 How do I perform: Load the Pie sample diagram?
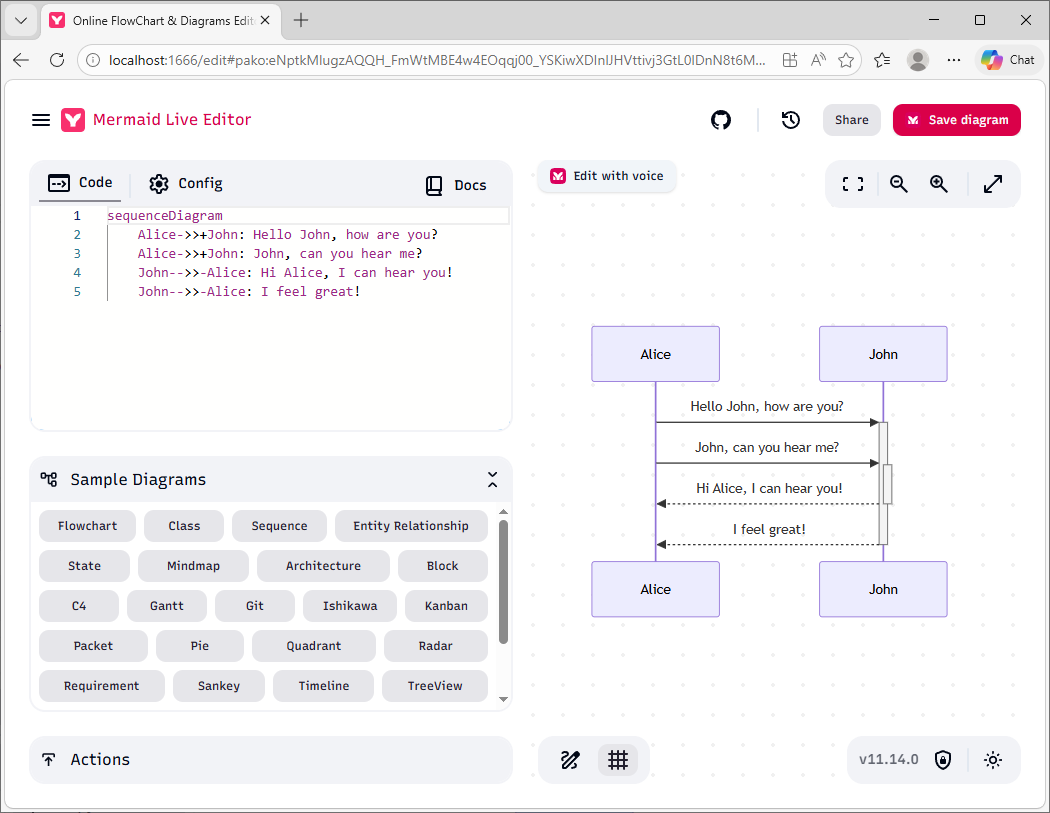[200, 646]
